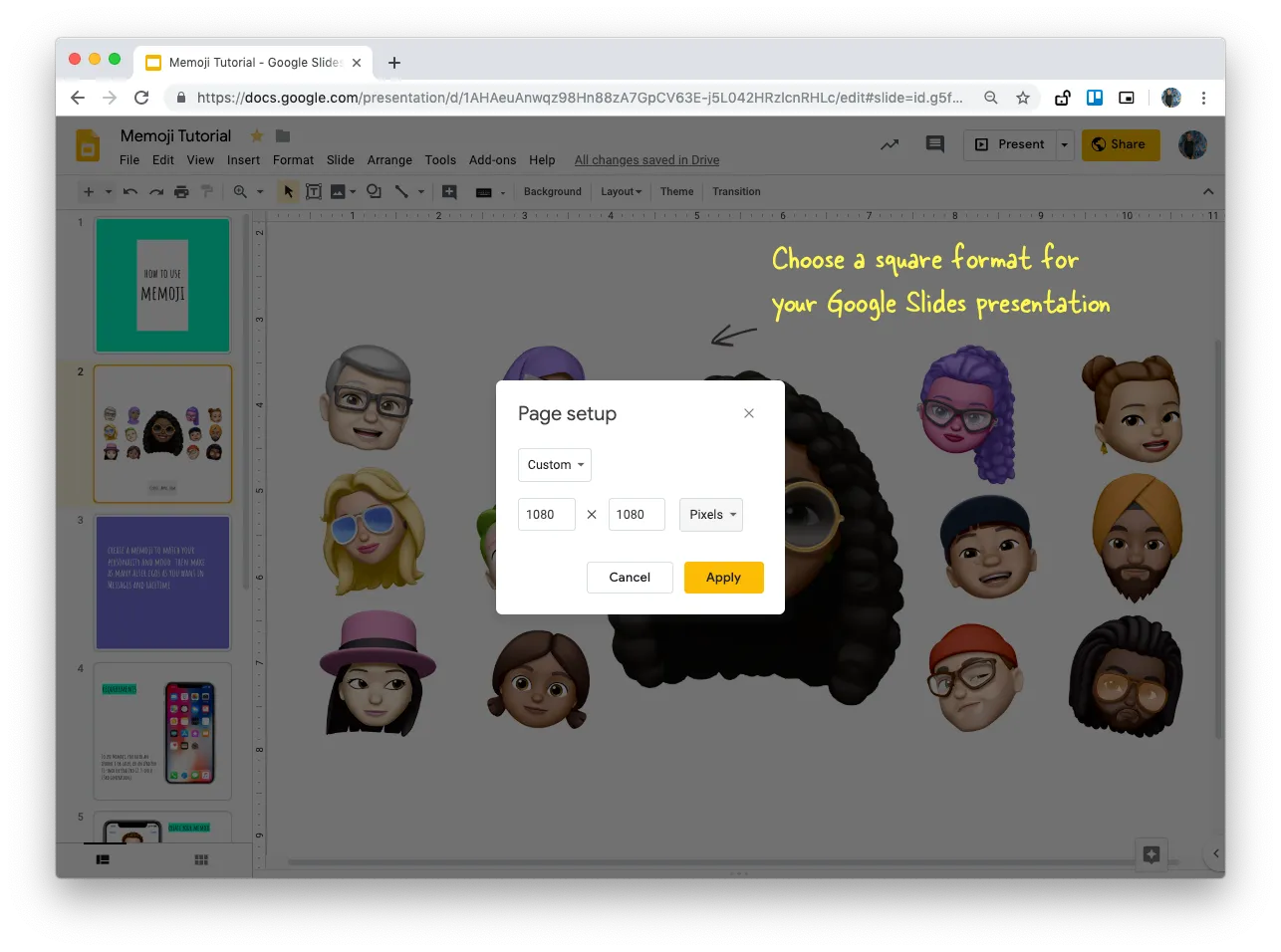Screen dimensions: 1281x952
Task: Click the zoom magnifier tool icon
Action: tap(240, 191)
